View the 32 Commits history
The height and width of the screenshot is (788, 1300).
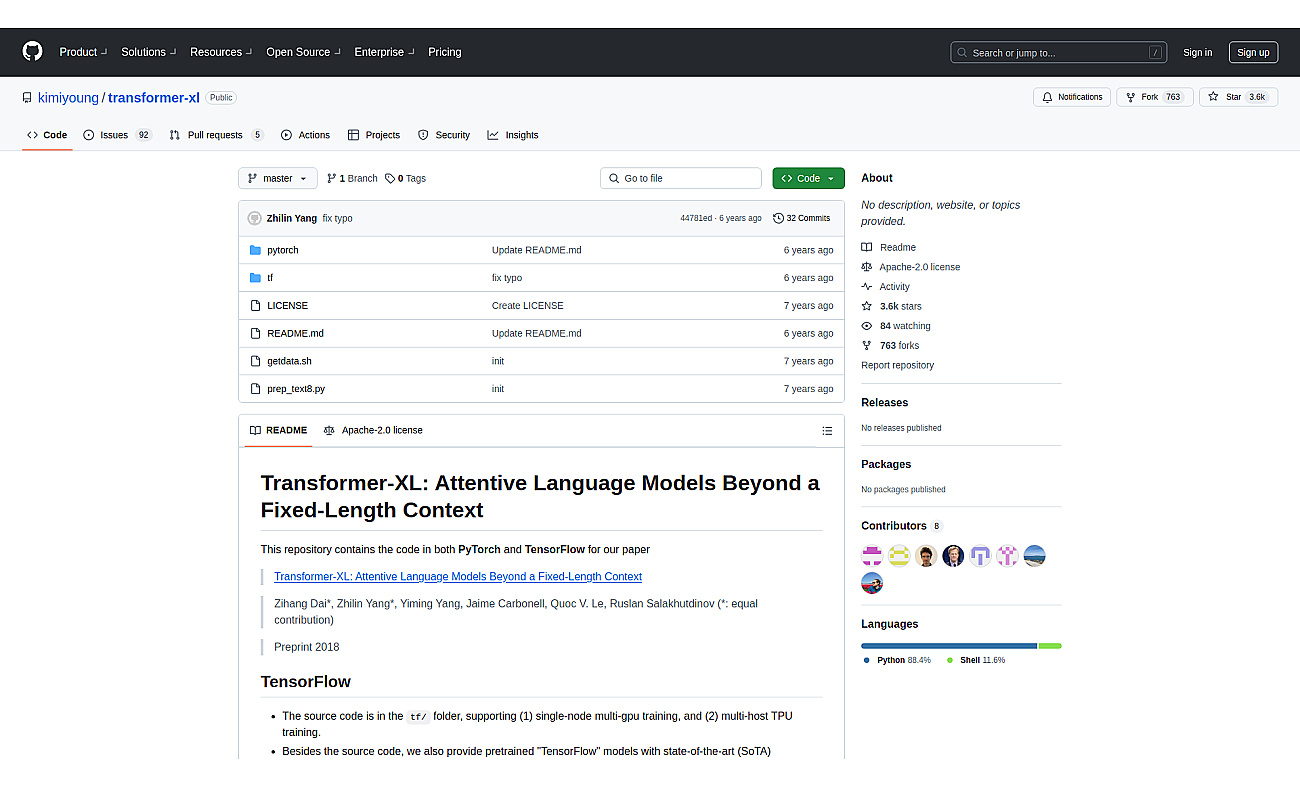[x=802, y=218]
